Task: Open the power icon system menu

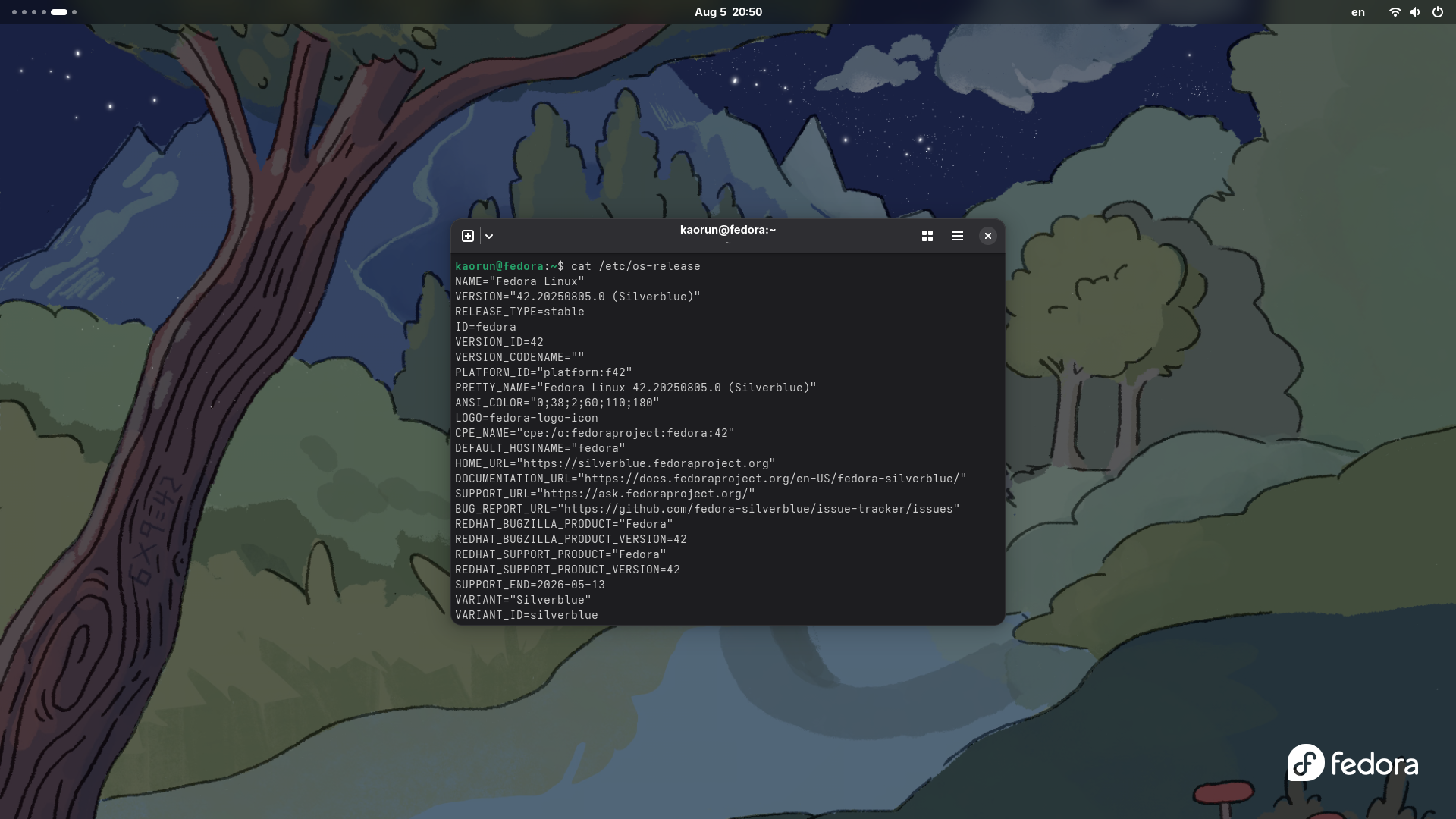Action: pos(1437,12)
